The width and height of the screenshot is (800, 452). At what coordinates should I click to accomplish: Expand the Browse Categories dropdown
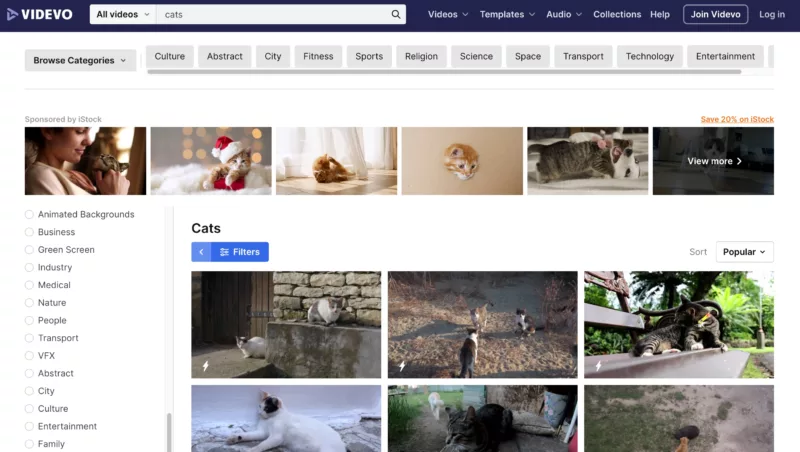coord(80,60)
